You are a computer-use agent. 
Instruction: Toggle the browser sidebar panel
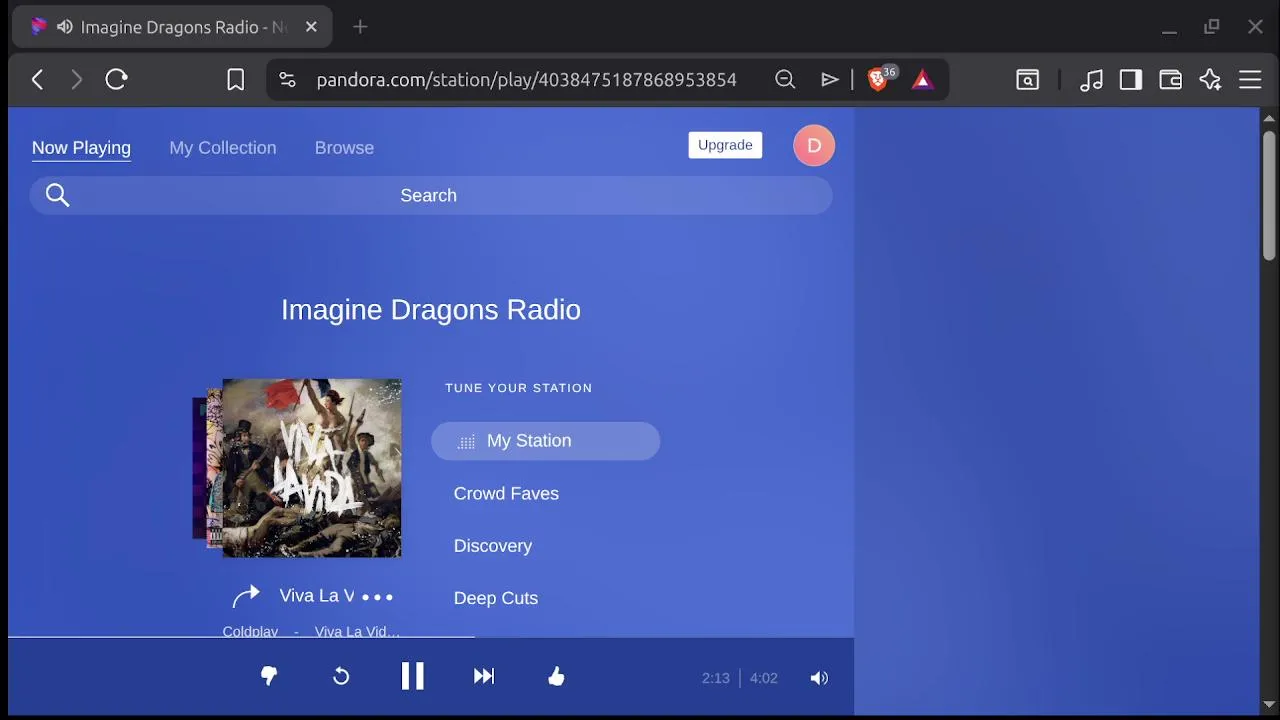(1131, 80)
